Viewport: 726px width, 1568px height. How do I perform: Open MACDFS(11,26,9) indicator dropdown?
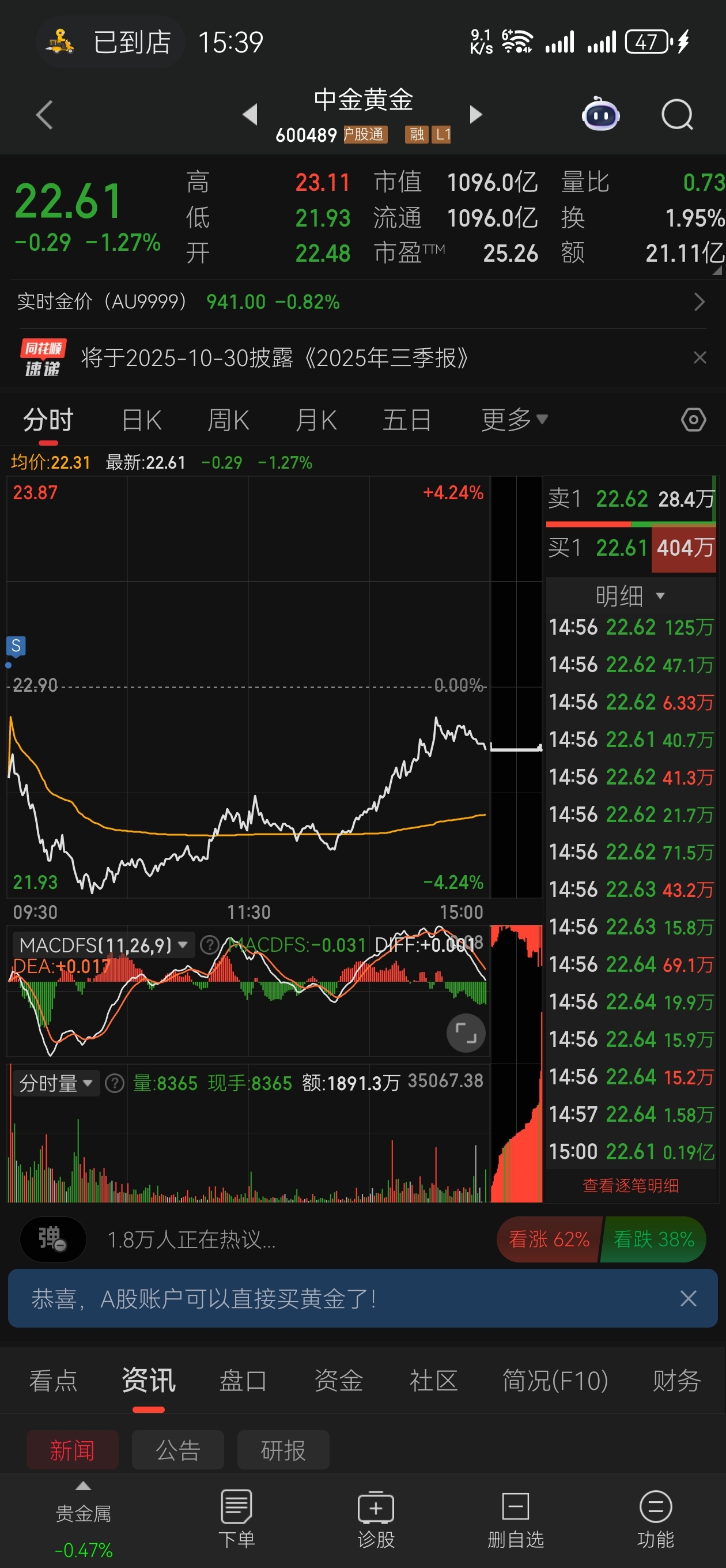(x=104, y=945)
